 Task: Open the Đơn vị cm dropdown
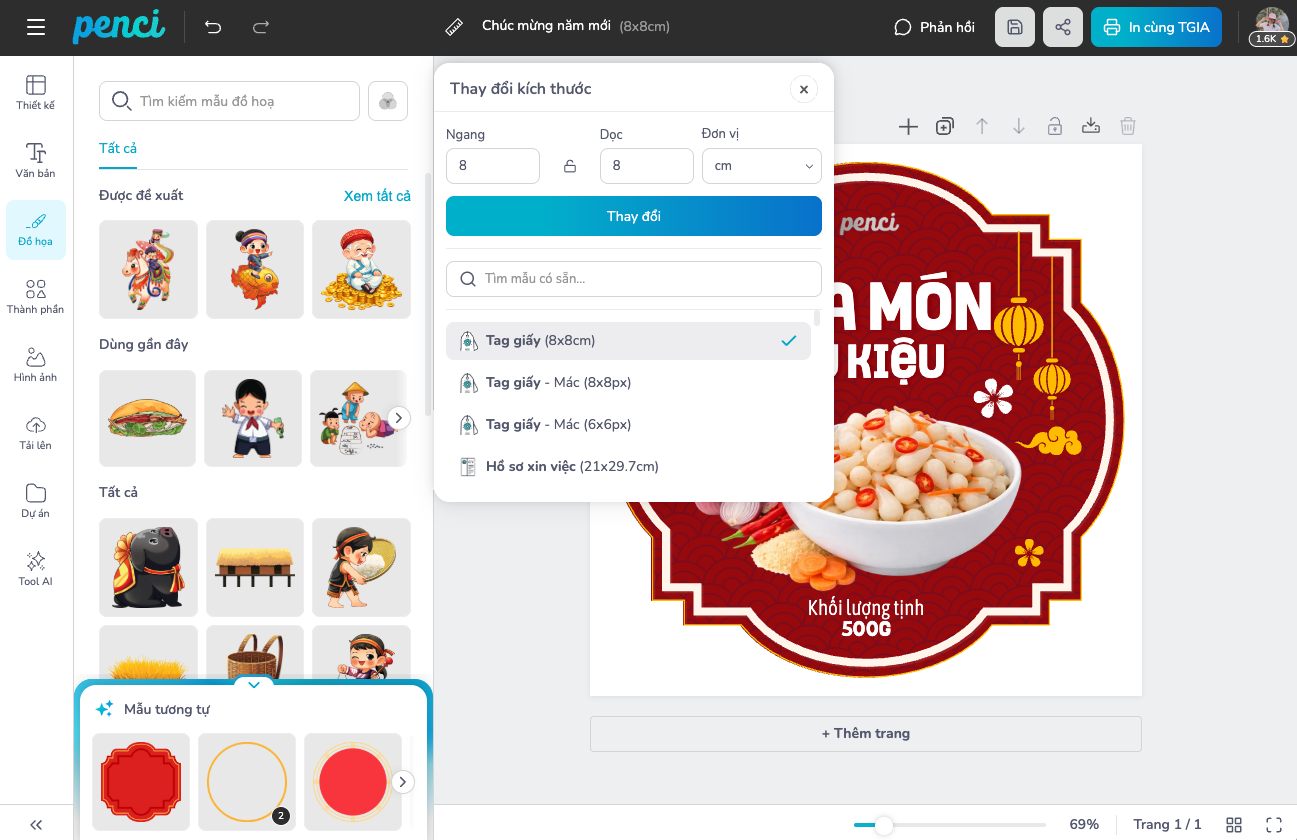761,166
